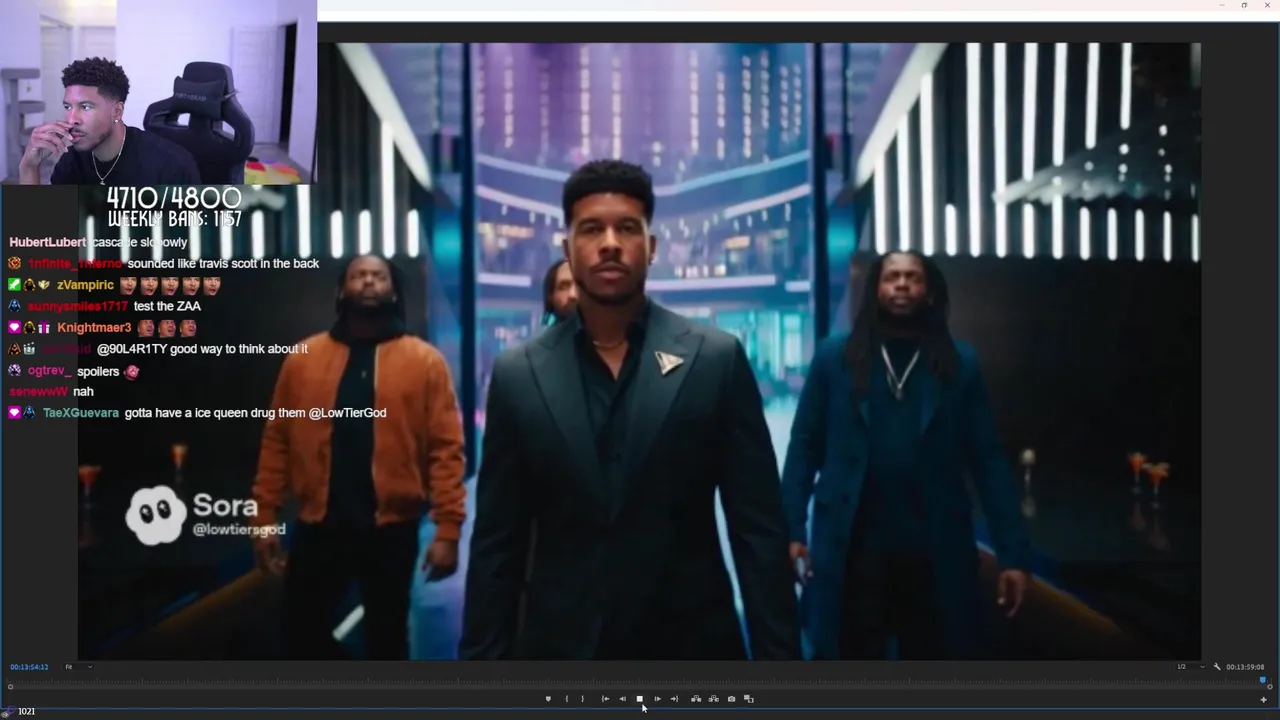Minimize the window from the title bar
Viewport: 1280px width, 720px height.
pyautogui.click(x=1221, y=5)
